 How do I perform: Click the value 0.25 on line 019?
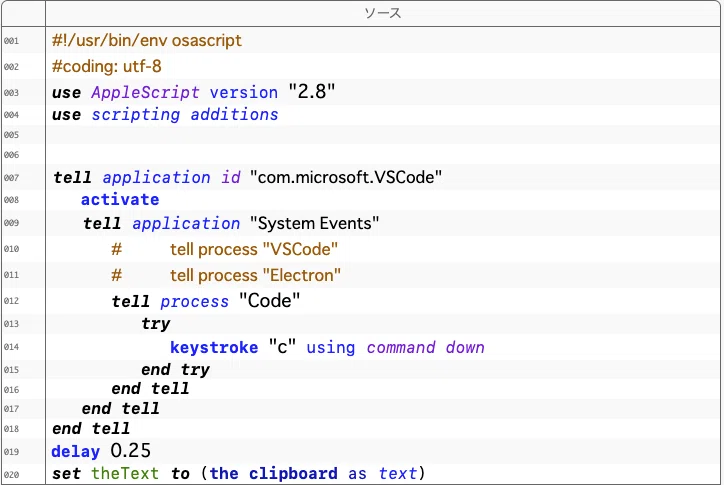click(x=131, y=450)
